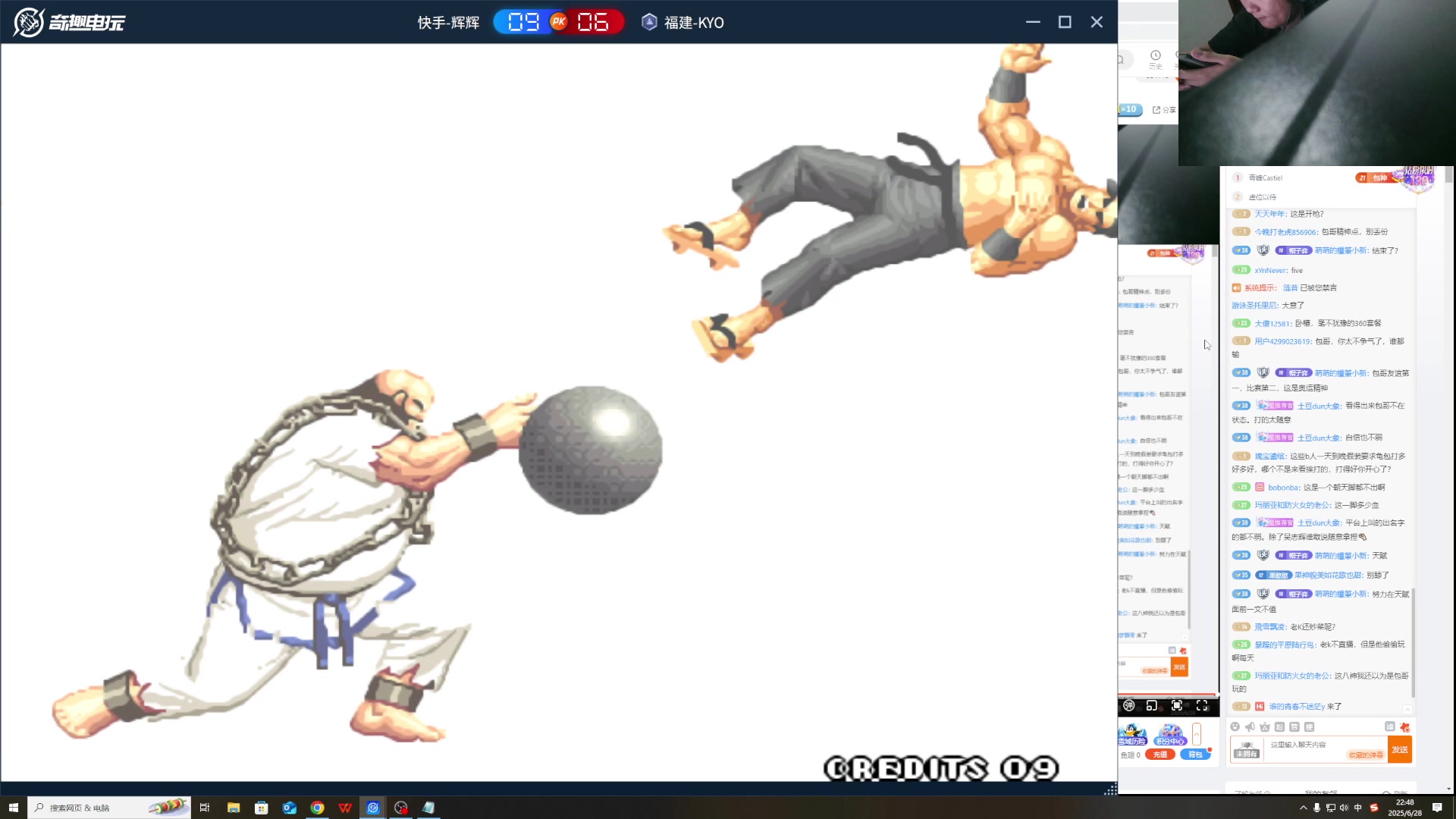Click the 奇趣电玩 logo
The height and width of the screenshot is (819, 1456).
pyautogui.click(x=69, y=22)
